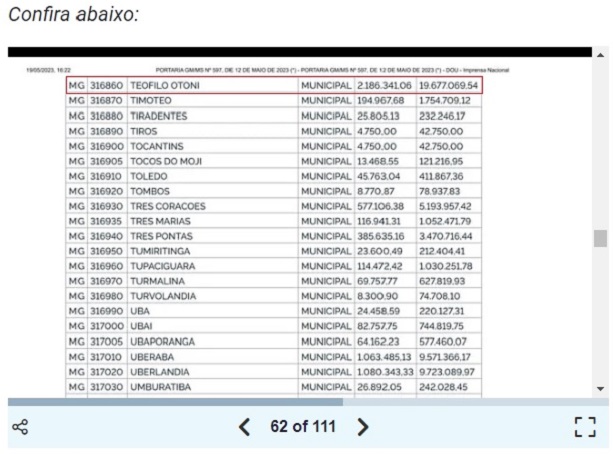Click the share icon below the document

[19, 427]
